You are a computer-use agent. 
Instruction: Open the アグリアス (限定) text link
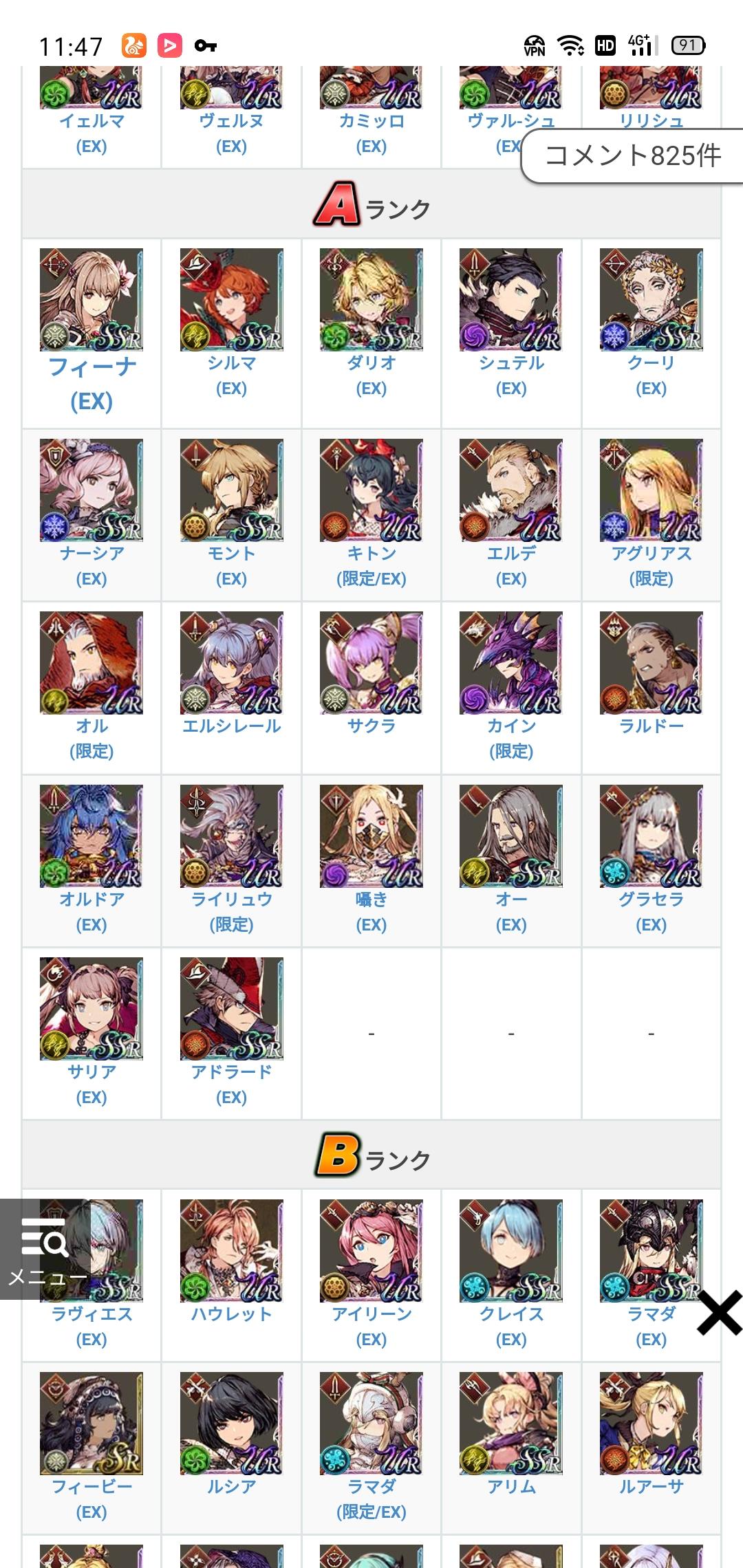(652, 566)
